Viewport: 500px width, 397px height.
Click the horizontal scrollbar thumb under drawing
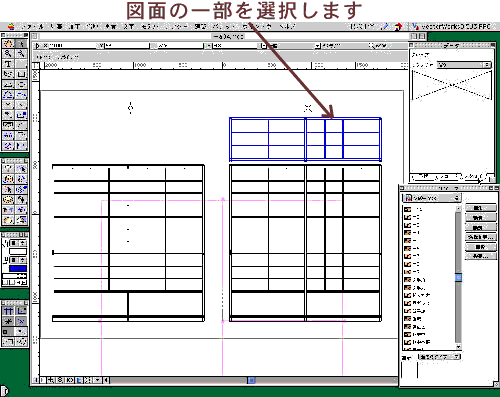251,380
